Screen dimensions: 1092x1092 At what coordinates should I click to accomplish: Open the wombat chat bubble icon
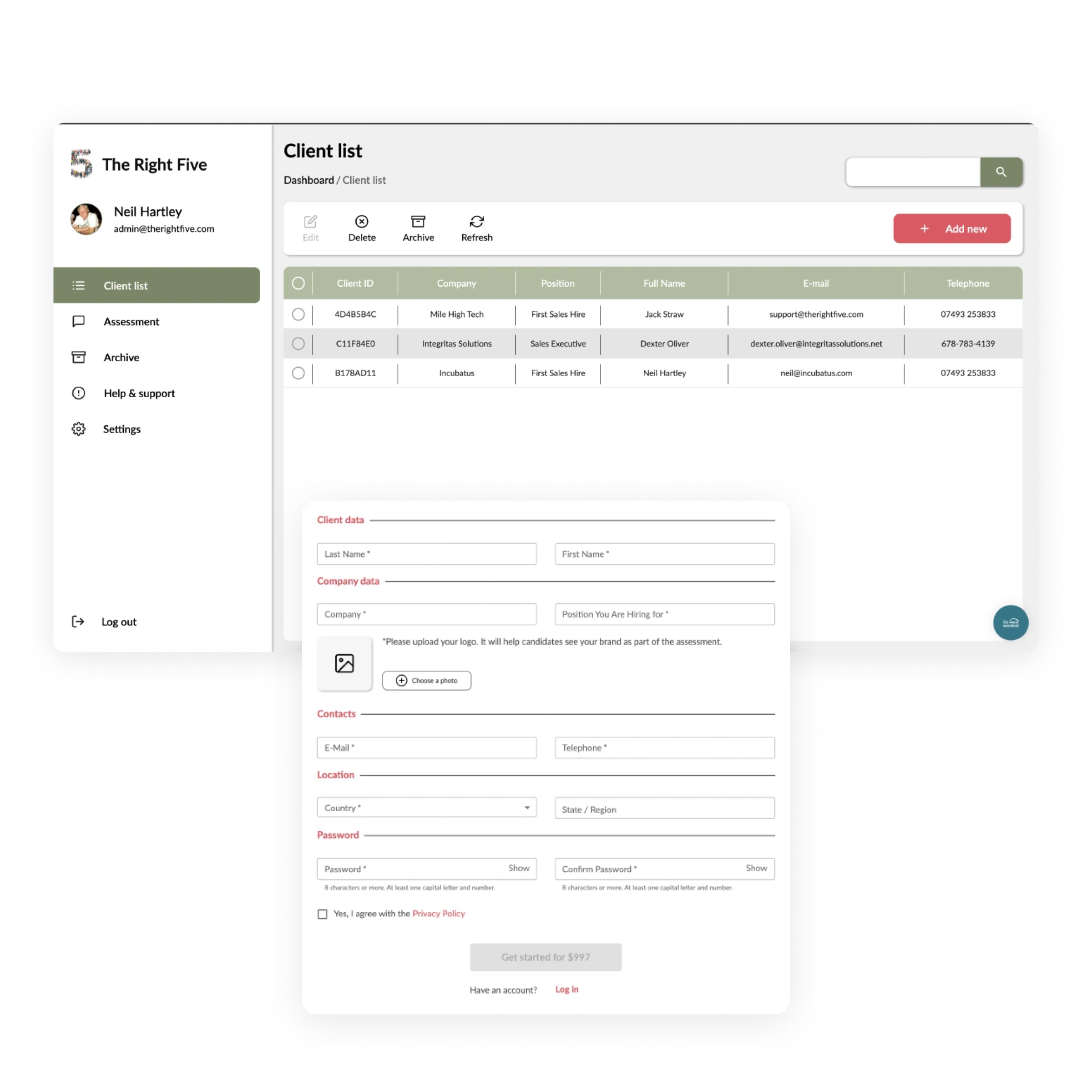[x=1011, y=622]
